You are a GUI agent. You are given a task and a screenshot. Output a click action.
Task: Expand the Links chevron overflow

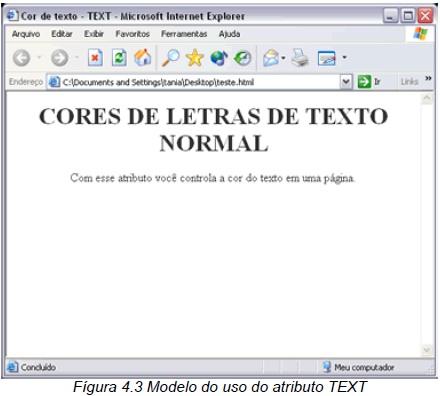click(428, 79)
